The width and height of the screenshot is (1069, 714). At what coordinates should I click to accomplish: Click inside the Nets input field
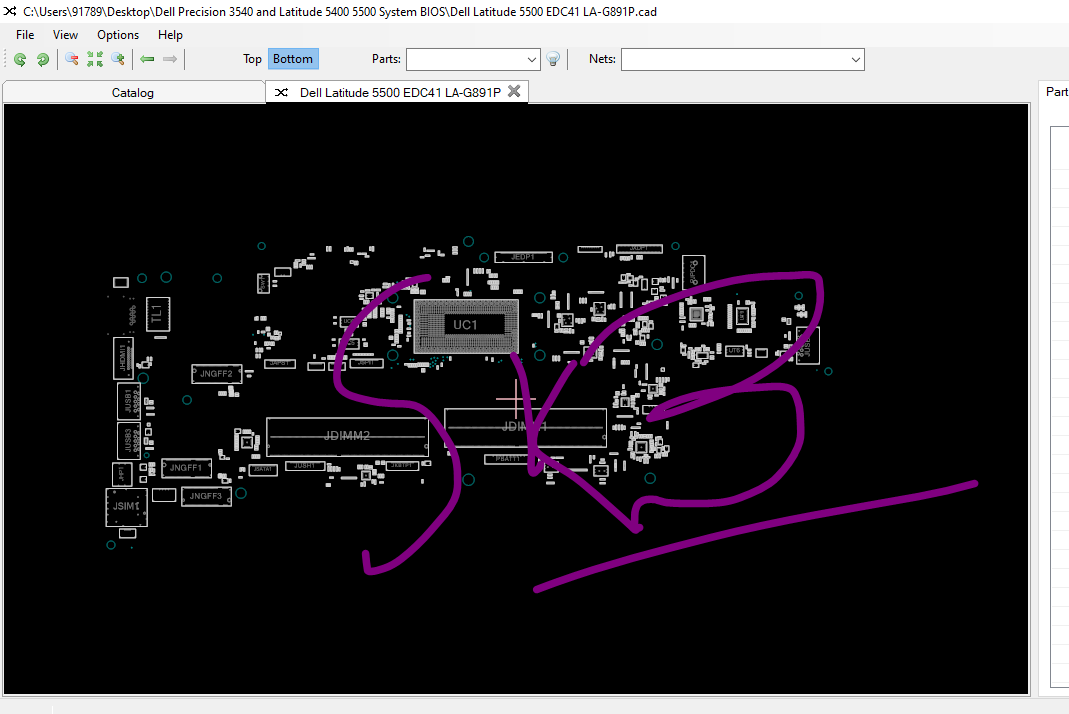point(735,60)
